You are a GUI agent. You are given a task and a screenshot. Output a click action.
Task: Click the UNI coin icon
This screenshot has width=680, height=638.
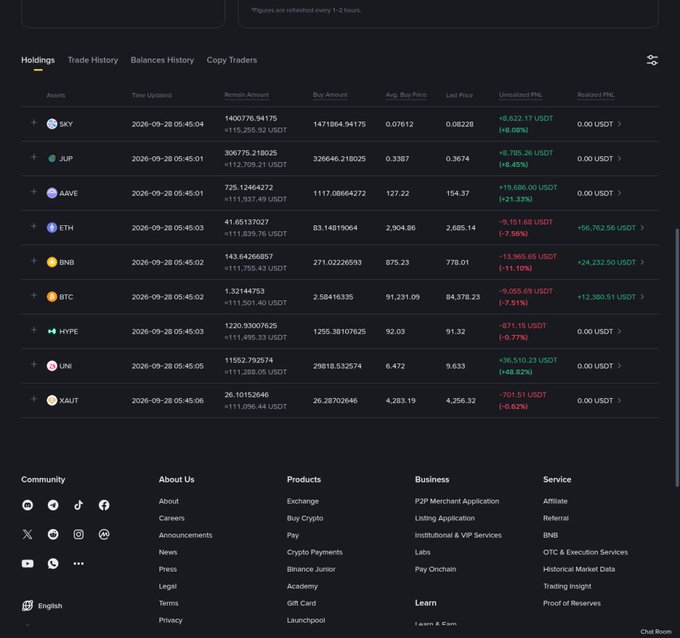click(52, 366)
